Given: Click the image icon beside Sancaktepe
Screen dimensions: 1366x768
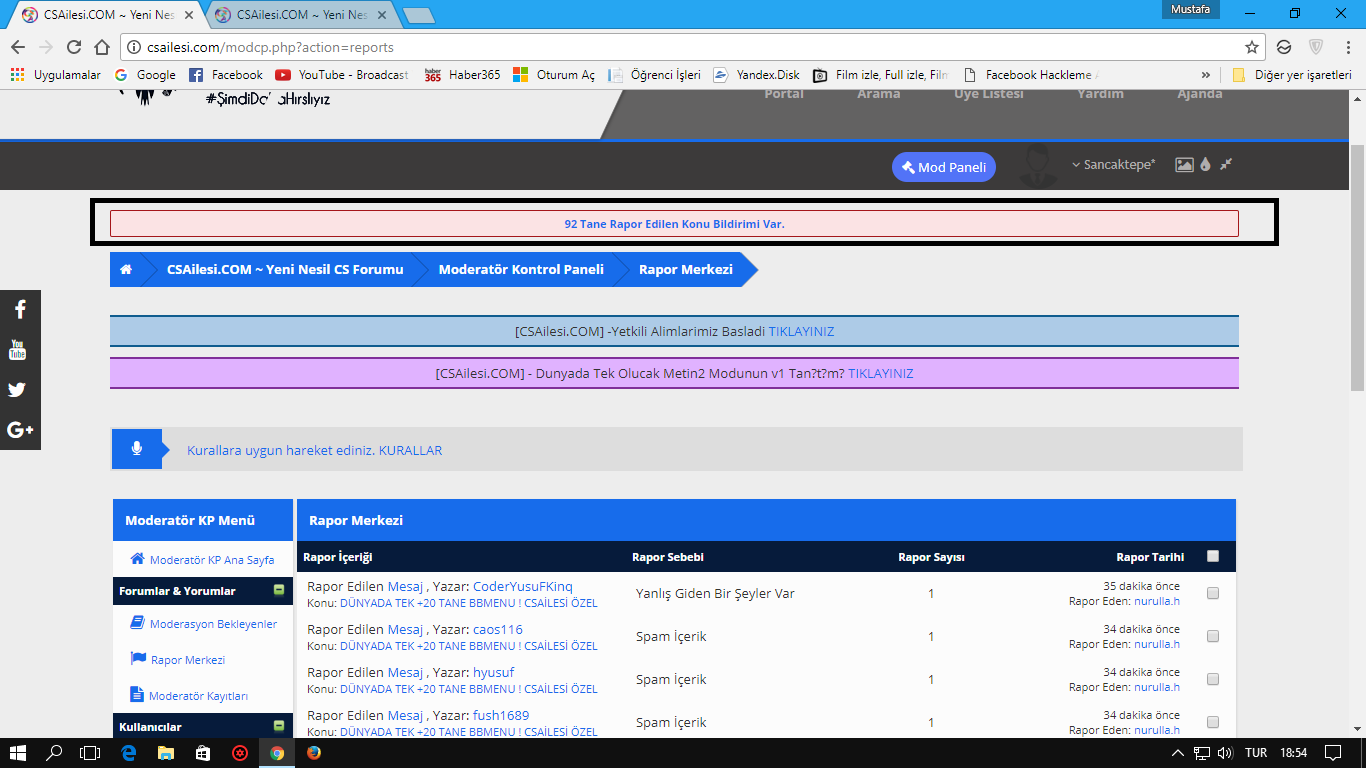Looking at the screenshot, I should 1184,165.
